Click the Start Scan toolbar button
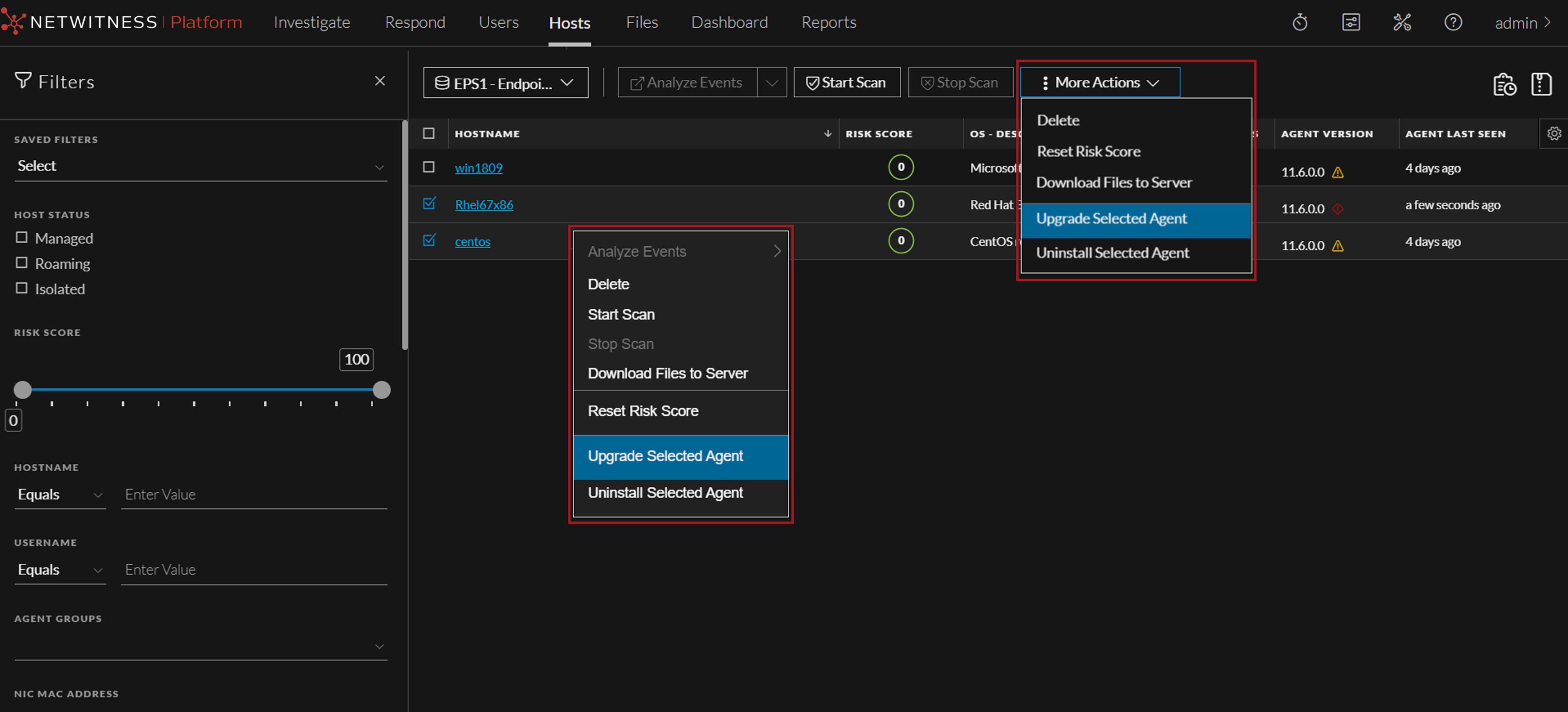This screenshot has width=1568, height=712. point(846,83)
